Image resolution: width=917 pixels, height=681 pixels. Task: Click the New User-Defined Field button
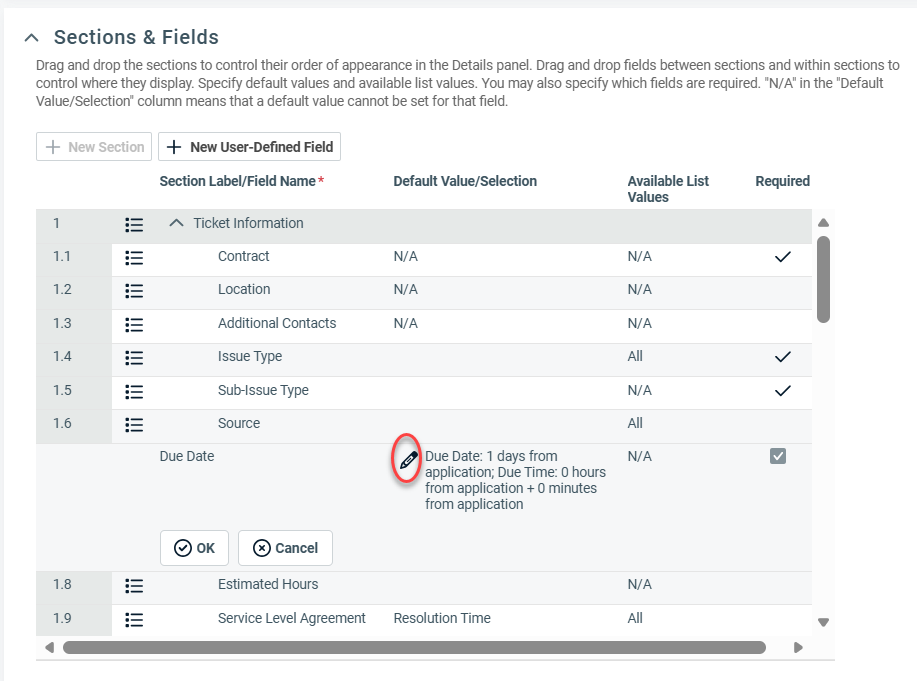[249, 146]
